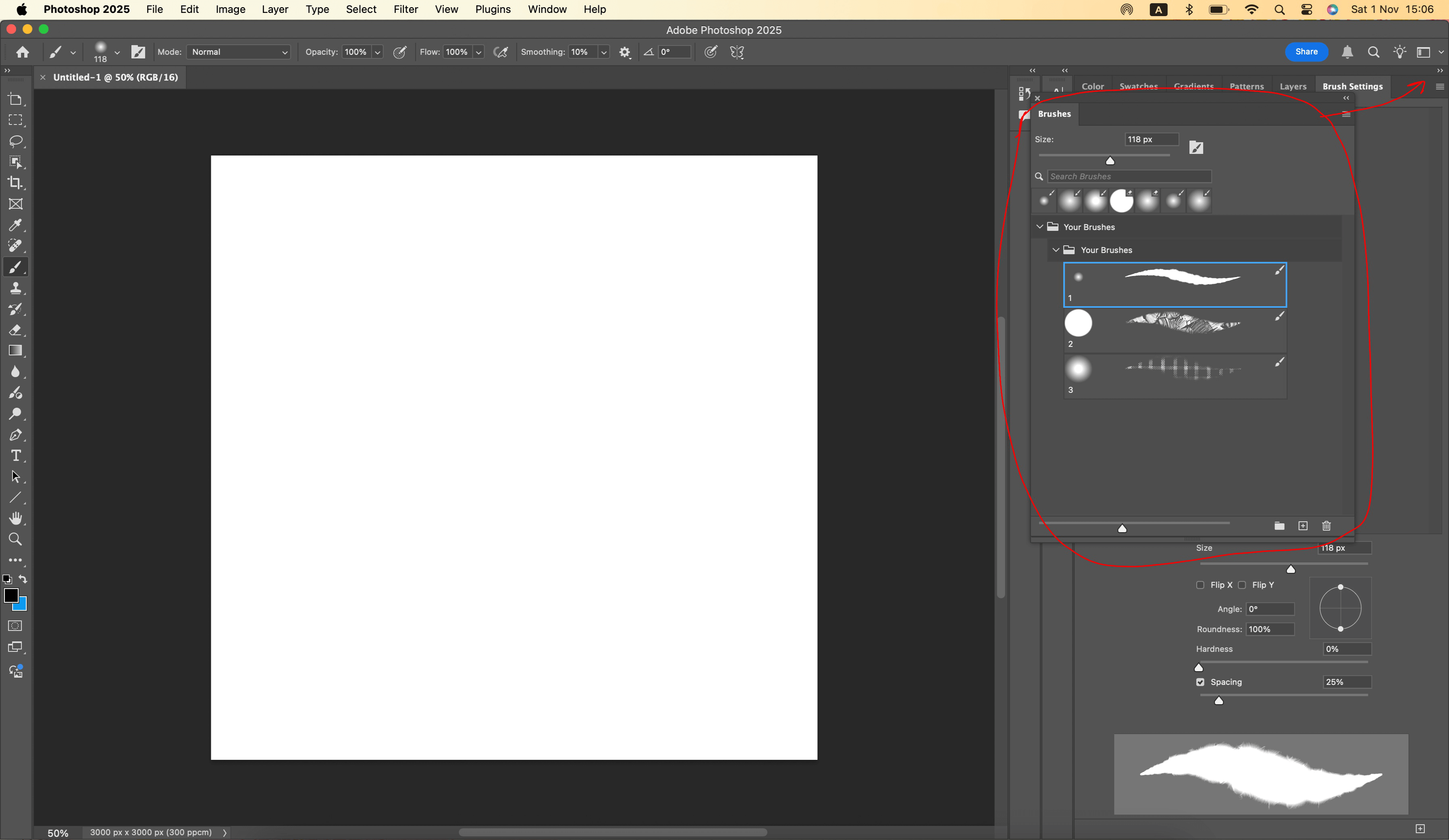Select the Crop tool

tap(16, 183)
